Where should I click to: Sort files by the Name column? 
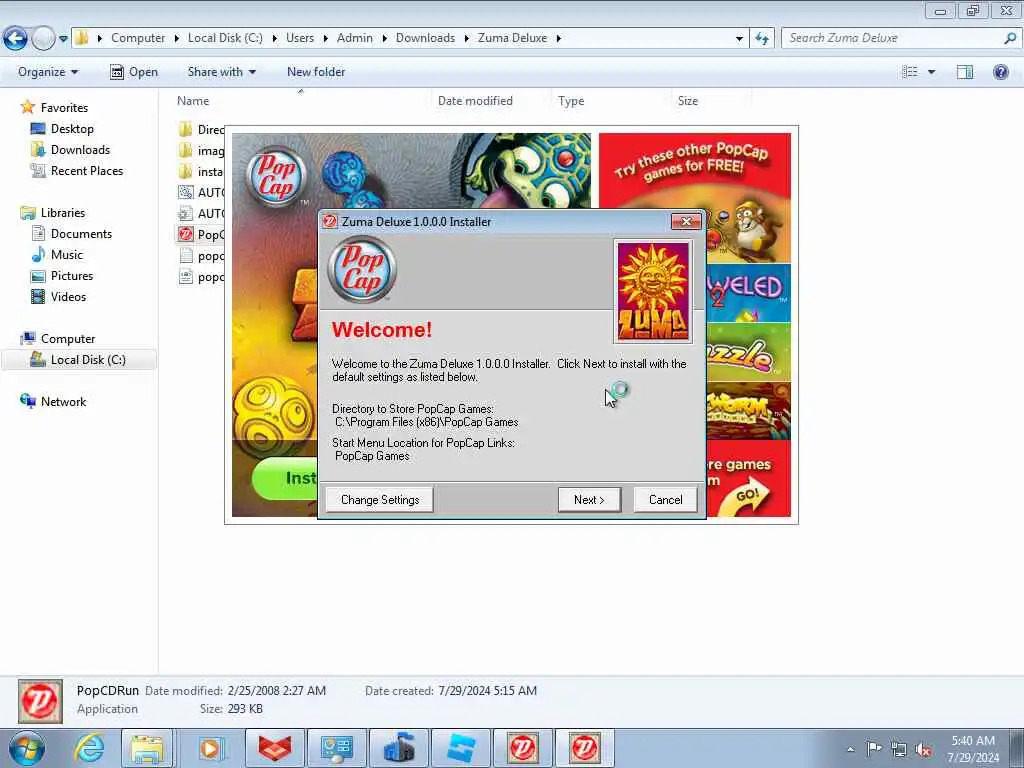(193, 101)
